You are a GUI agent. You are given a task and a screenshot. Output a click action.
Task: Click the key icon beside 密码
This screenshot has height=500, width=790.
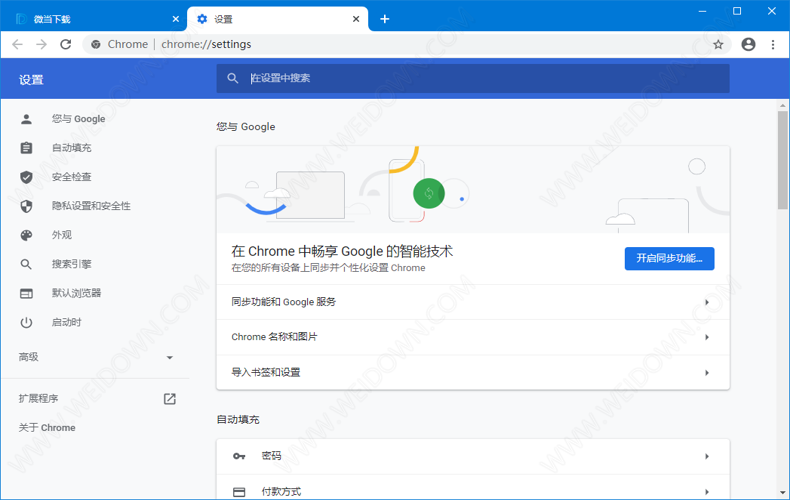click(x=239, y=456)
